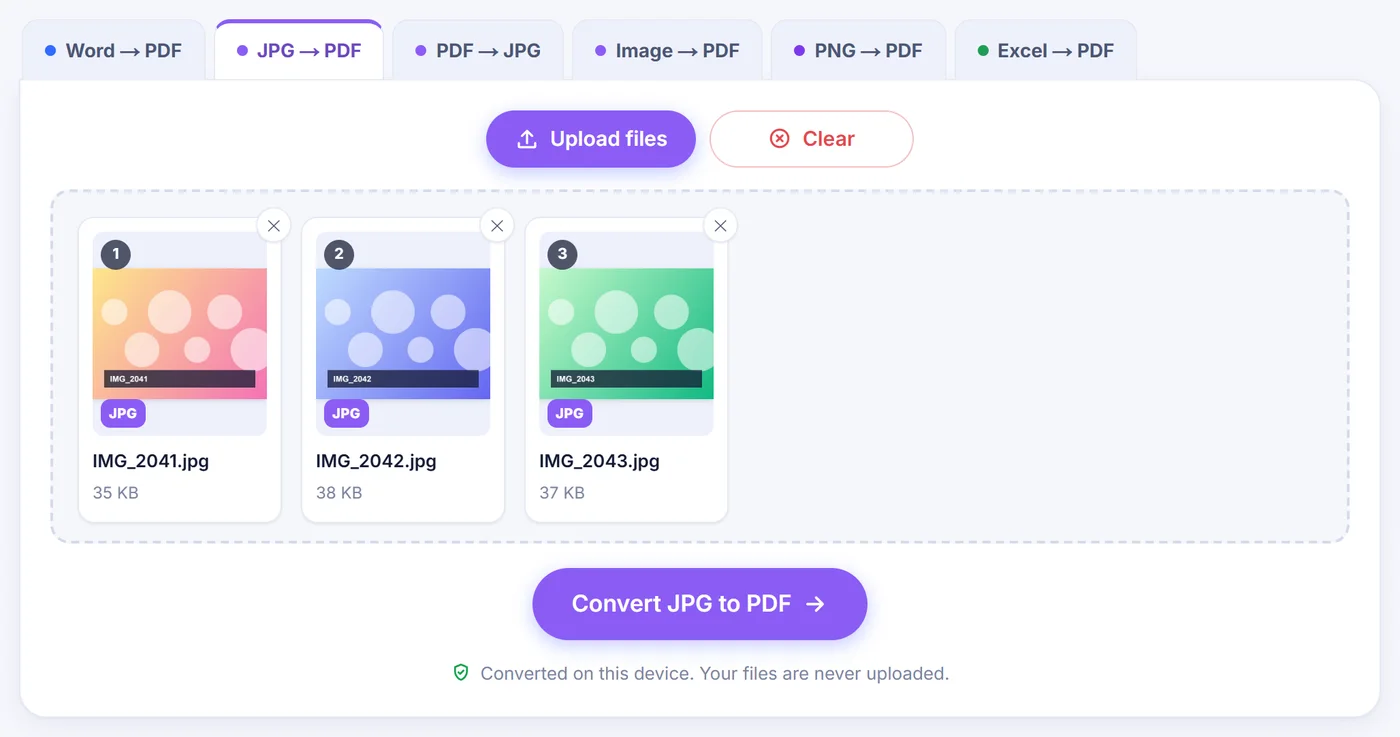1400x737 pixels.
Task: Go to the PNG → PDF tab
Action: 858,50
